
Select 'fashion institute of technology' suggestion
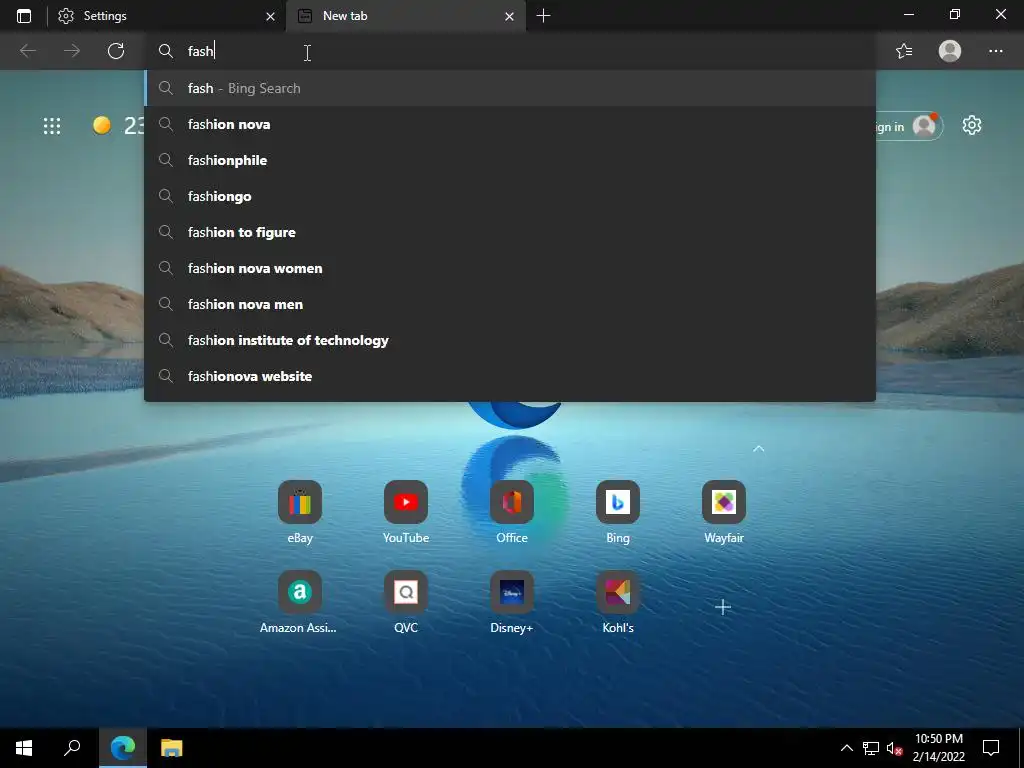[510, 340]
